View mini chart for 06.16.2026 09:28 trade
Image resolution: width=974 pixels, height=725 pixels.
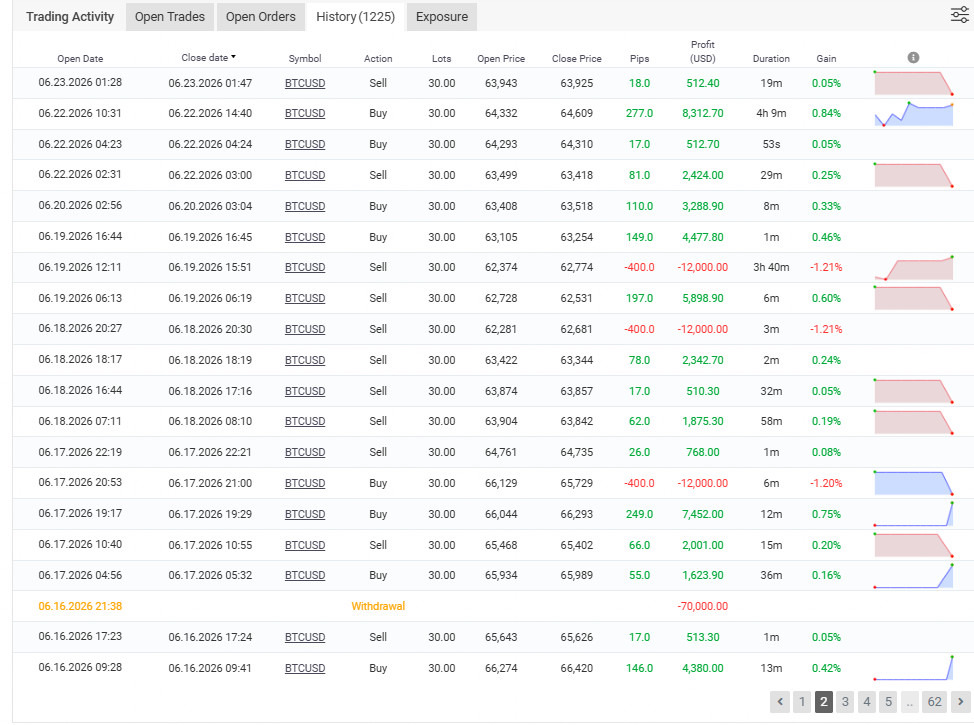[913, 668]
